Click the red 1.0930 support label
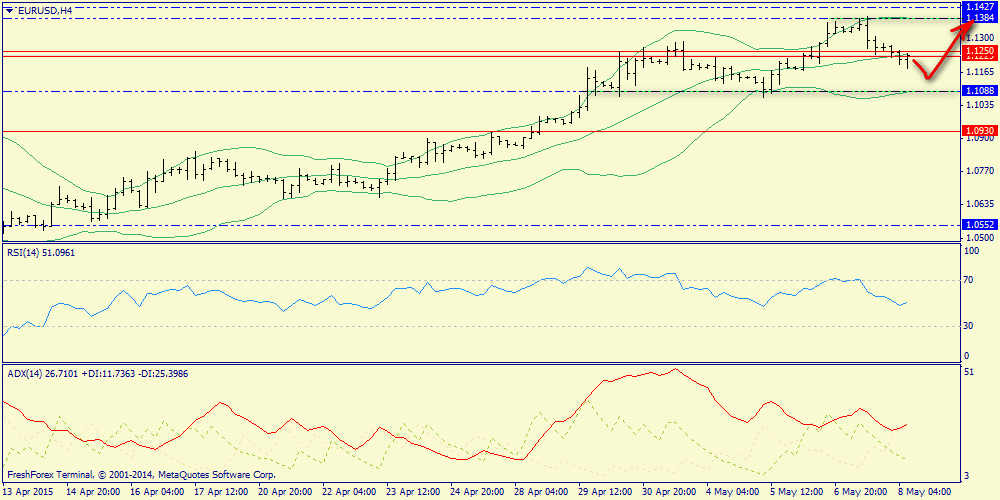Image resolution: width=1000 pixels, height=500 pixels. coord(978,131)
